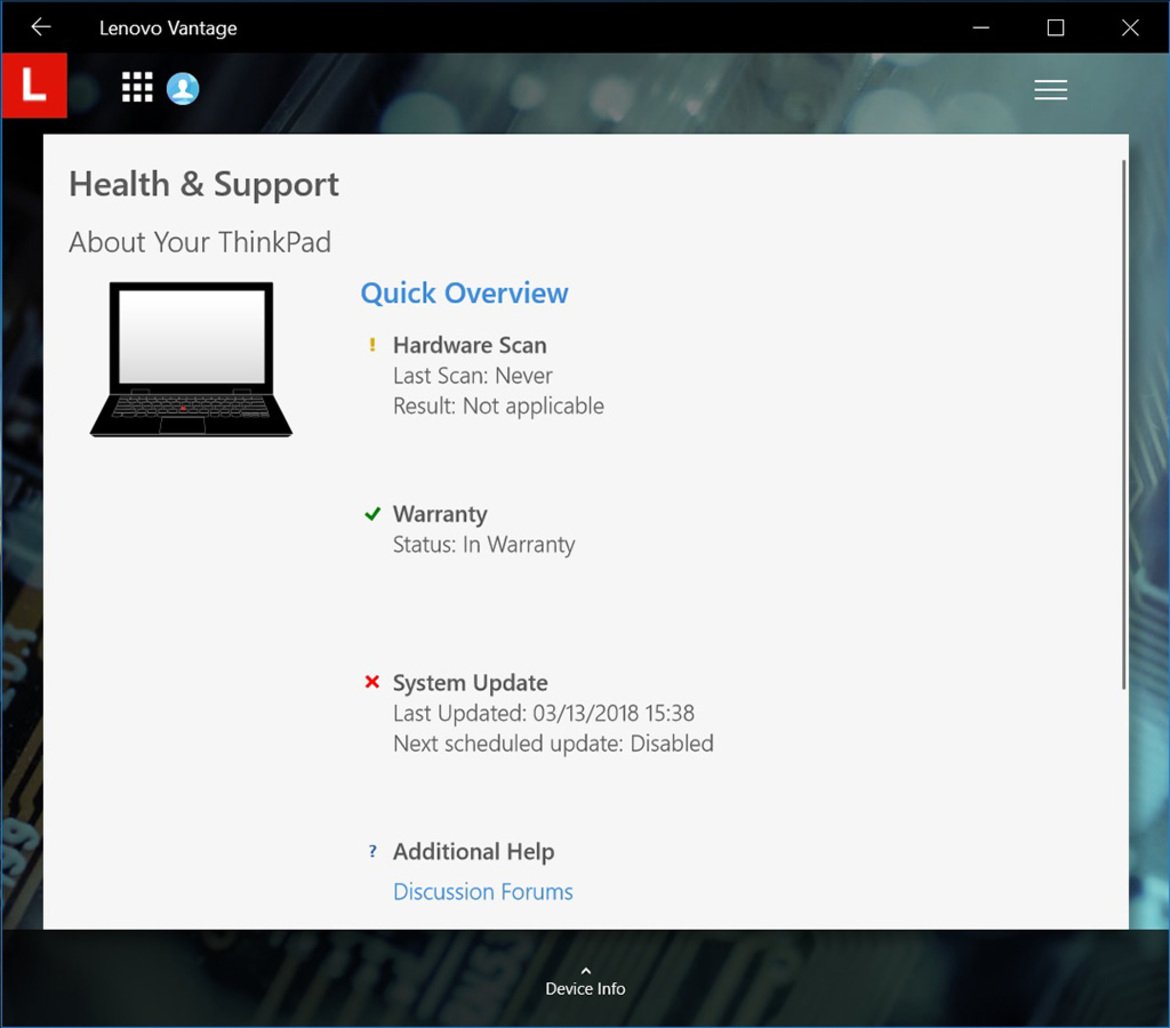
Task: Minimize the Lenovo Vantage window
Action: coord(981,28)
